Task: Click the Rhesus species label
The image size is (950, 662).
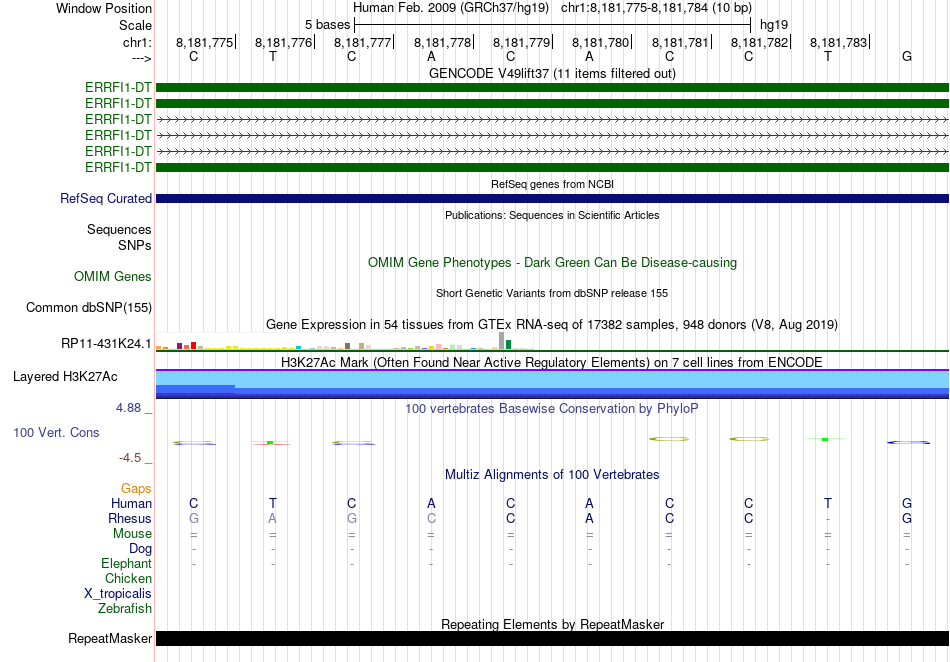Action: tap(130, 518)
